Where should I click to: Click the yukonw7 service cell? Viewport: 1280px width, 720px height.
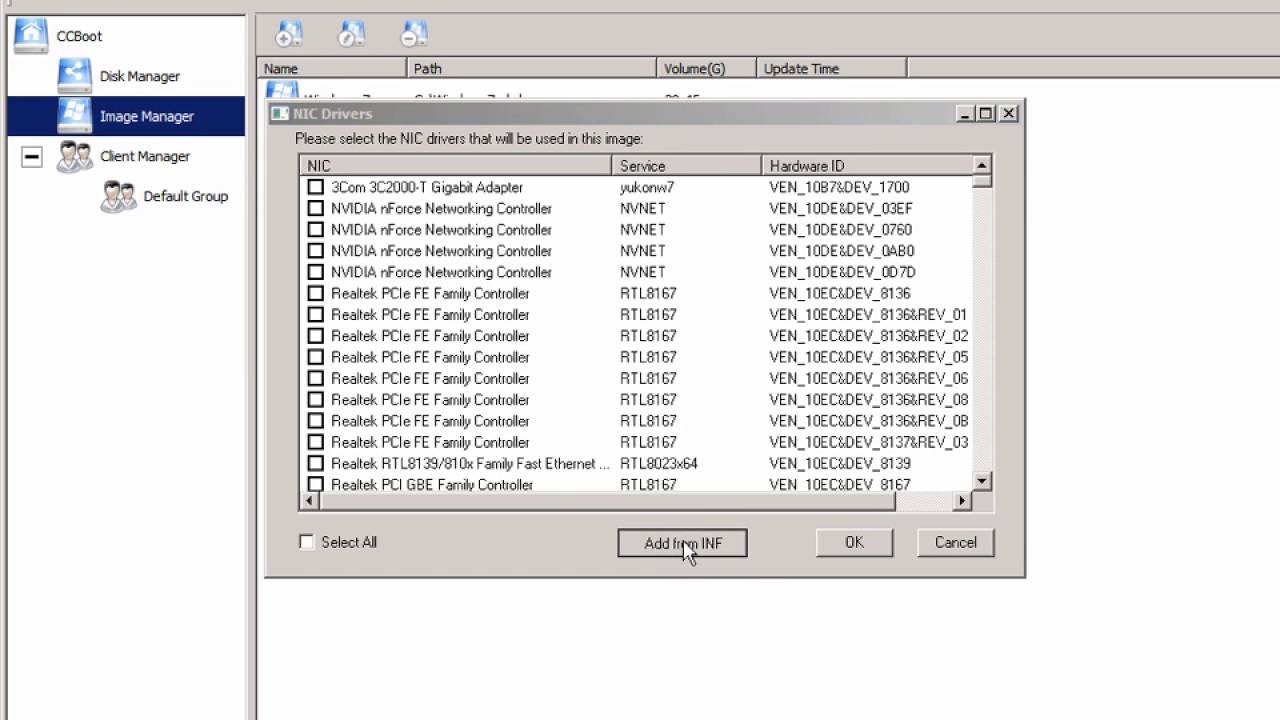pos(647,187)
